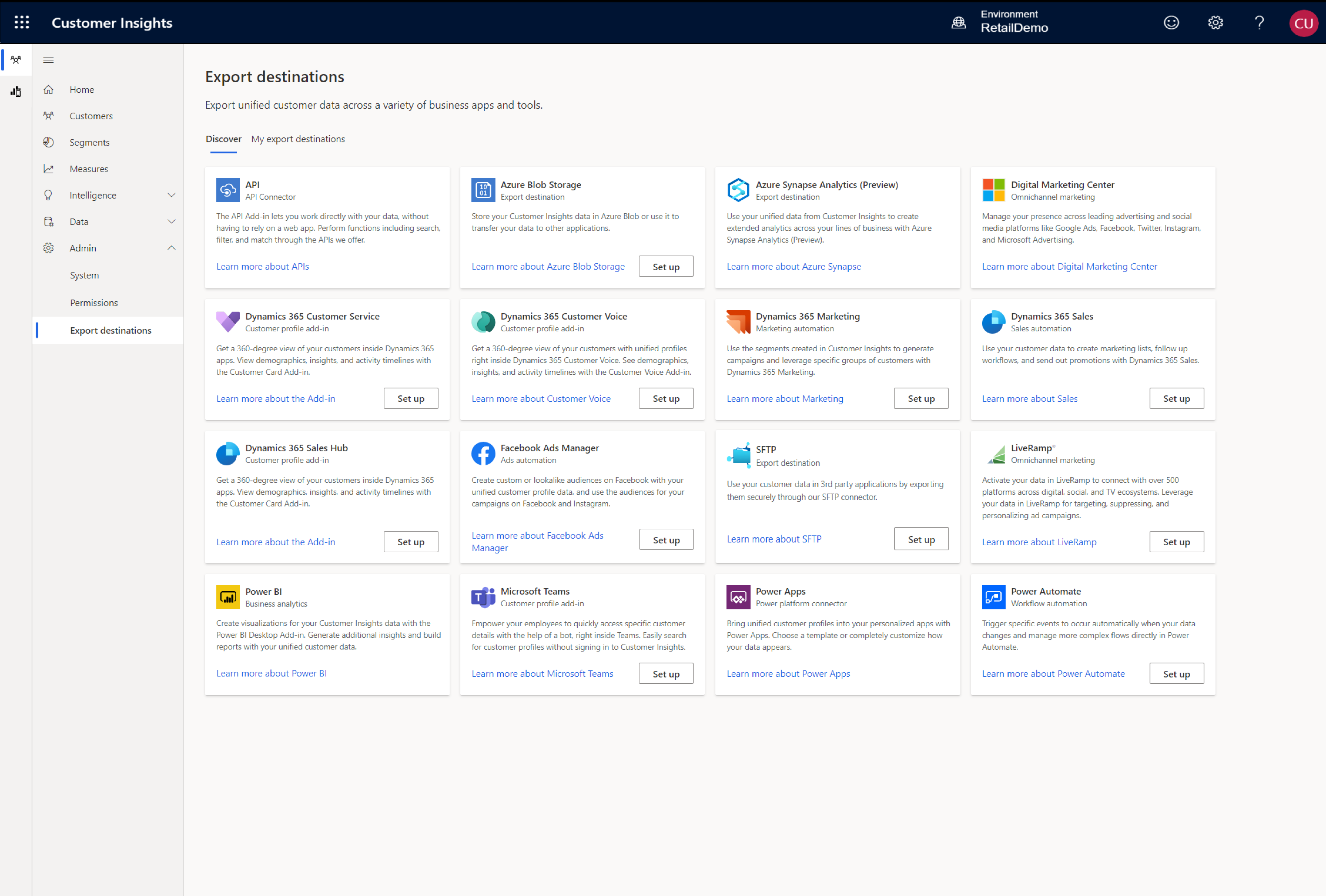Click the CU account avatar
Image resolution: width=1326 pixels, height=896 pixels.
pyautogui.click(x=1304, y=23)
